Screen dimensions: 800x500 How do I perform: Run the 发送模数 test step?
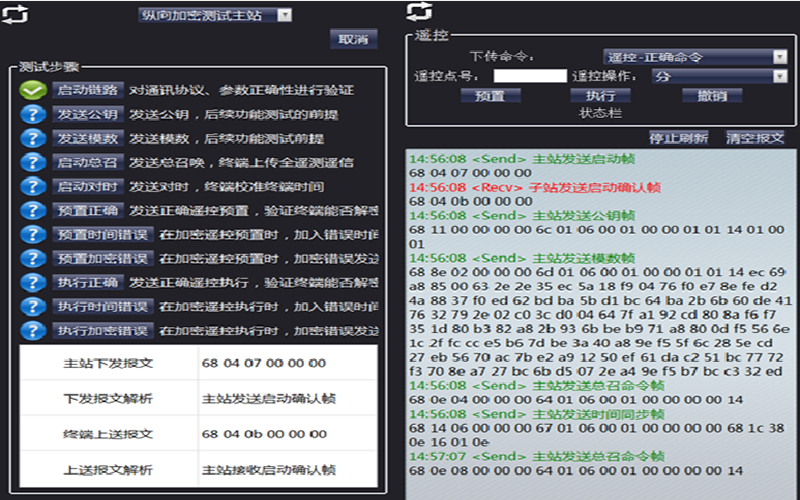[x=87, y=138]
